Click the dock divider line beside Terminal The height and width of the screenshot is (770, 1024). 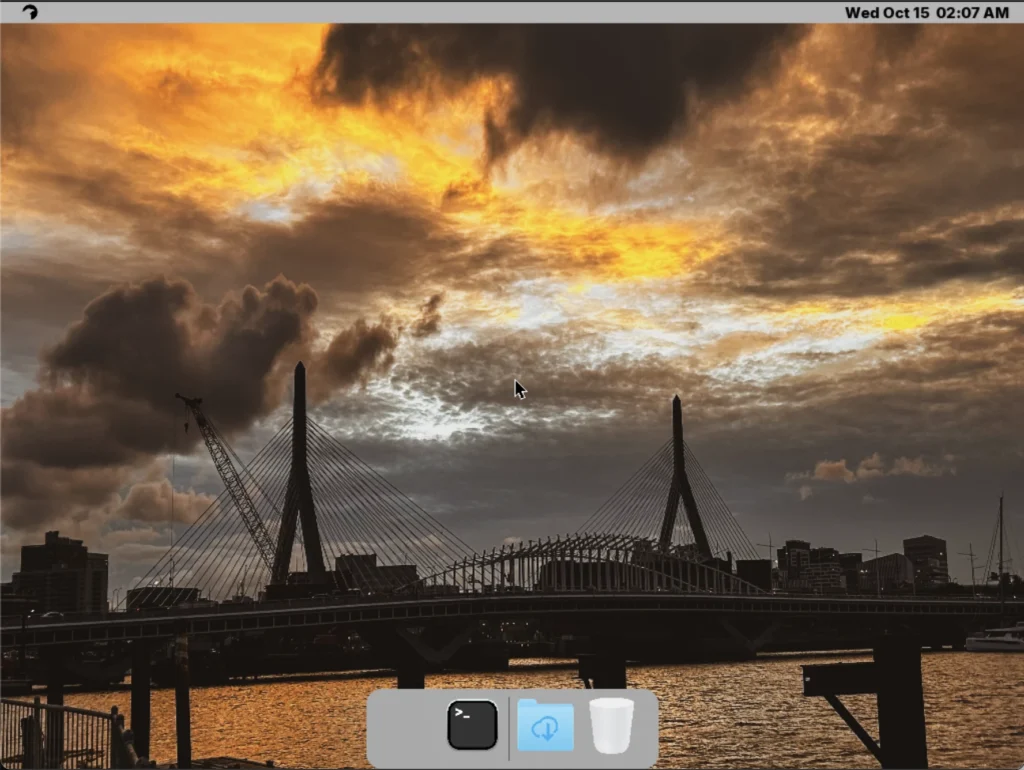(x=509, y=726)
